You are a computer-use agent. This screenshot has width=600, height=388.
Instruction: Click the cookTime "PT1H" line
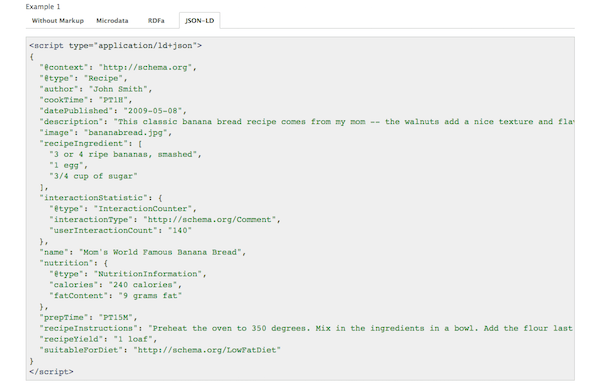coord(86,100)
